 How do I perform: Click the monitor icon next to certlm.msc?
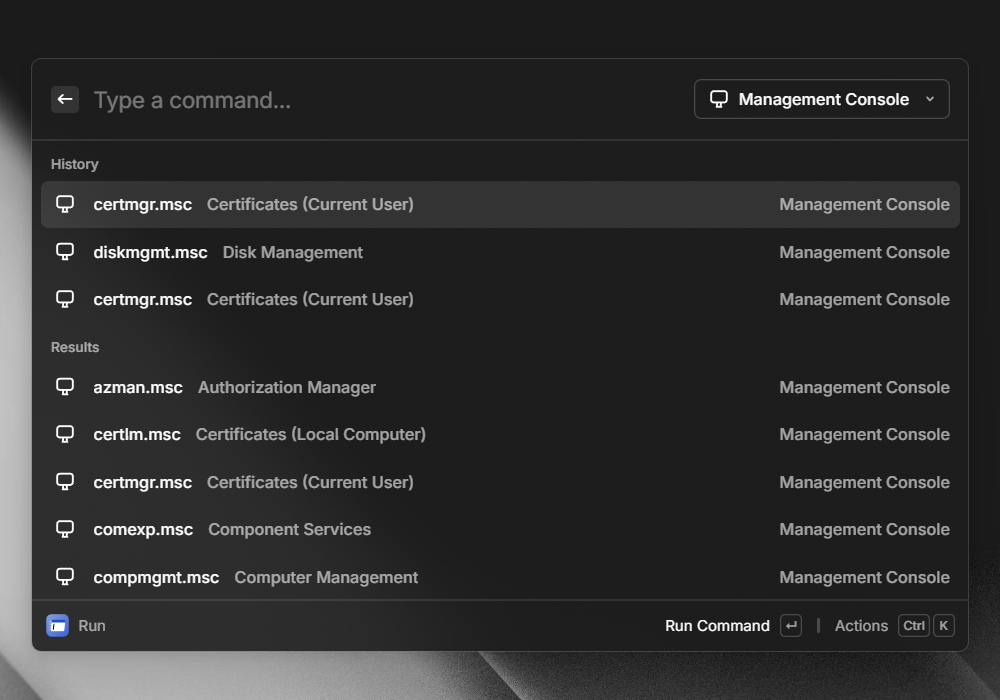point(65,434)
